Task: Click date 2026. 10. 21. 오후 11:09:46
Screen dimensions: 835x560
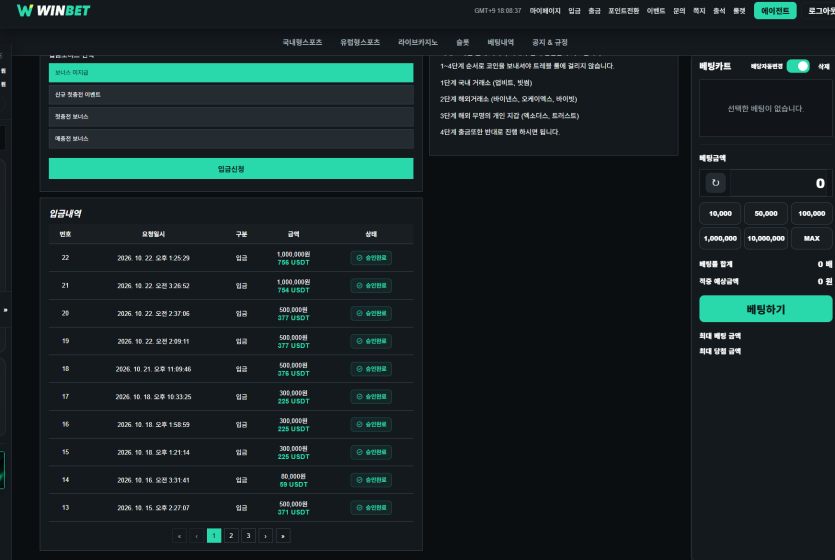Action: coord(153,369)
